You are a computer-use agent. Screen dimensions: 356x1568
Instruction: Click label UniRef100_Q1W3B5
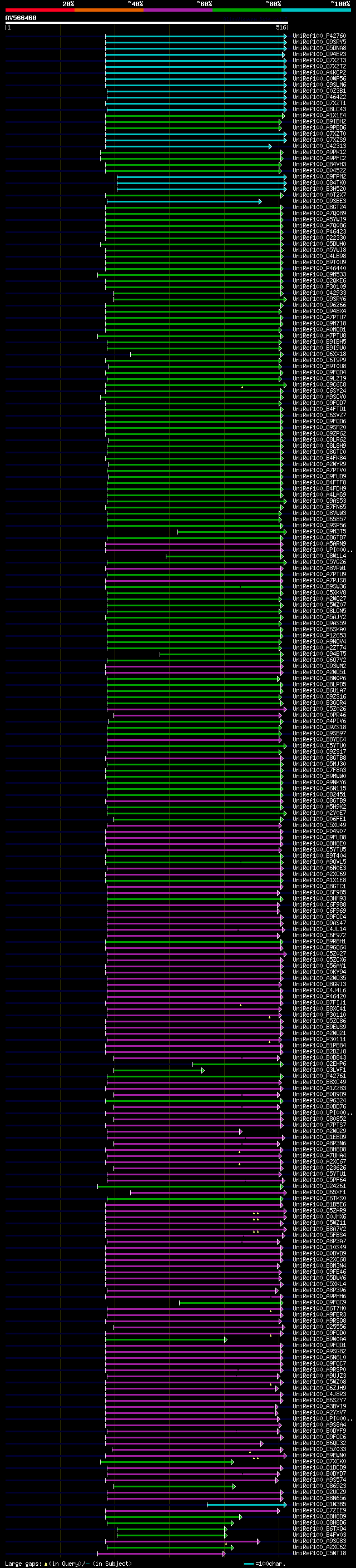(x=319, y=1505)
